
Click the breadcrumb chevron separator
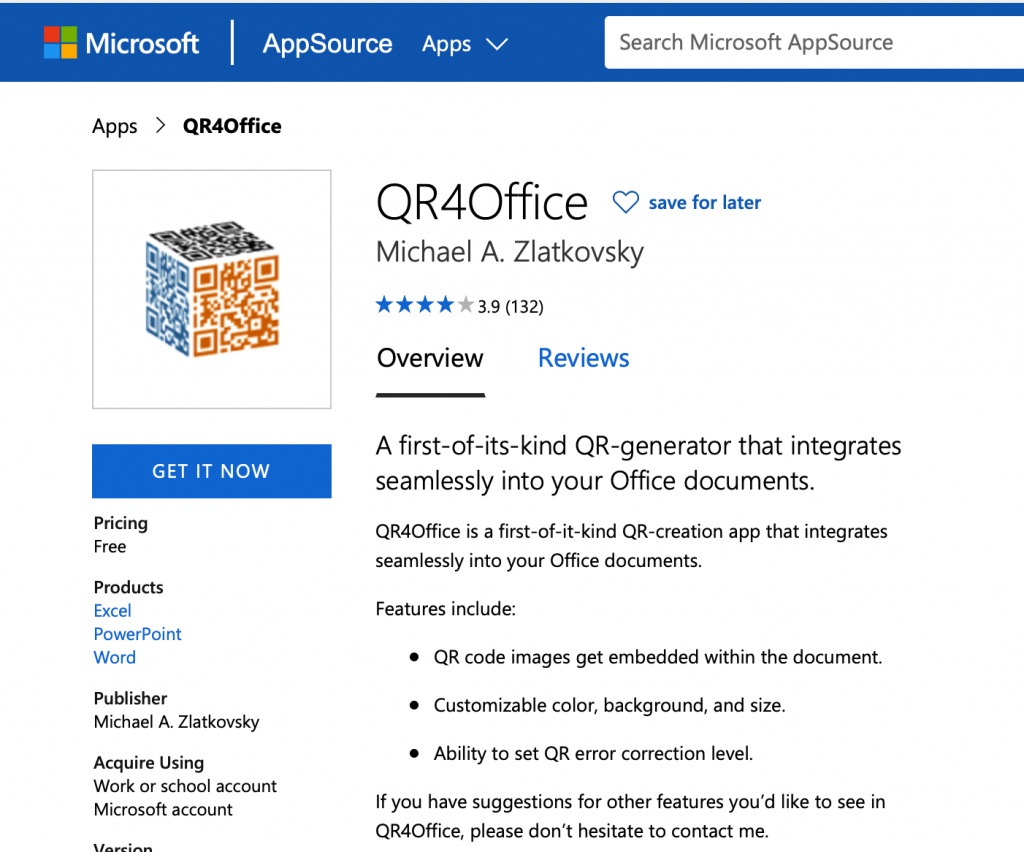160,126
